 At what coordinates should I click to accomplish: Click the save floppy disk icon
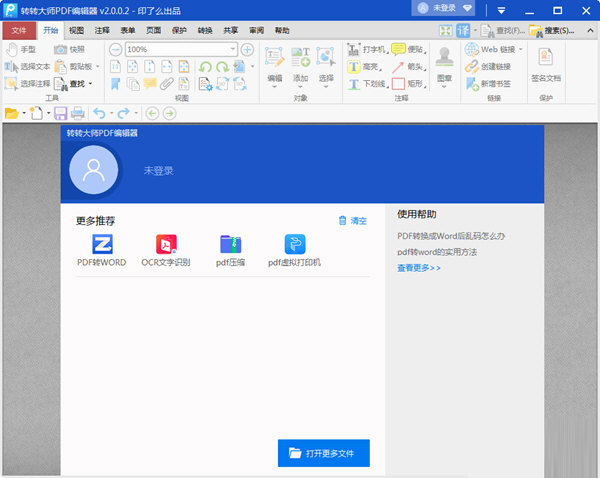tap(60, 113)
